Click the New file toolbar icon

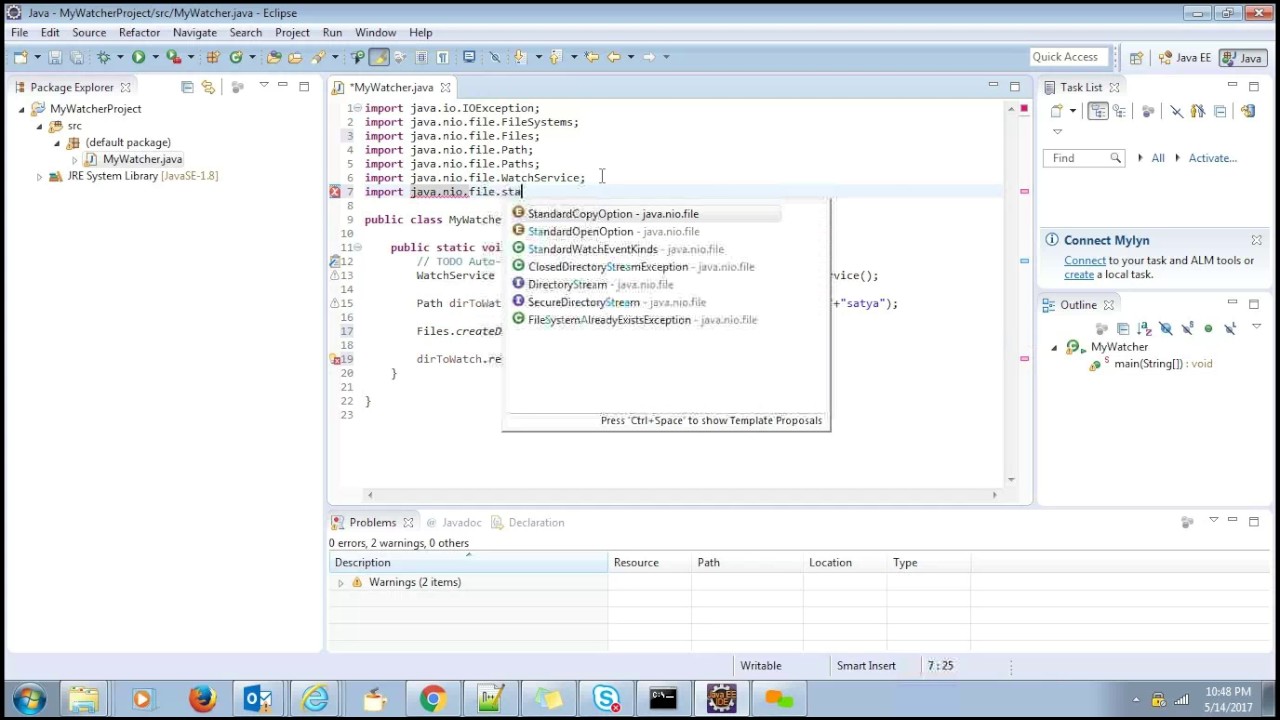point(19,57)
